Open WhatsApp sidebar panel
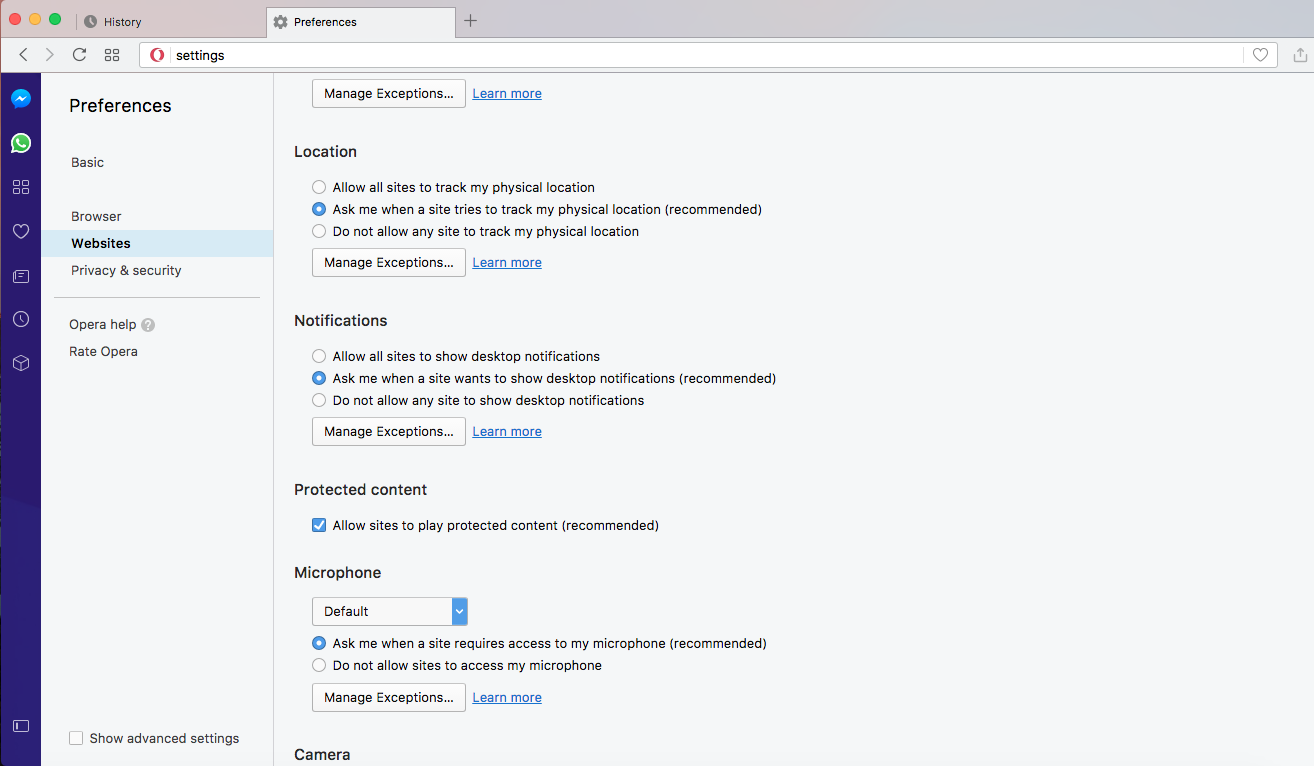Image resolution: width=1314 pixels, height=766 pixels. [x=21, y=143]
